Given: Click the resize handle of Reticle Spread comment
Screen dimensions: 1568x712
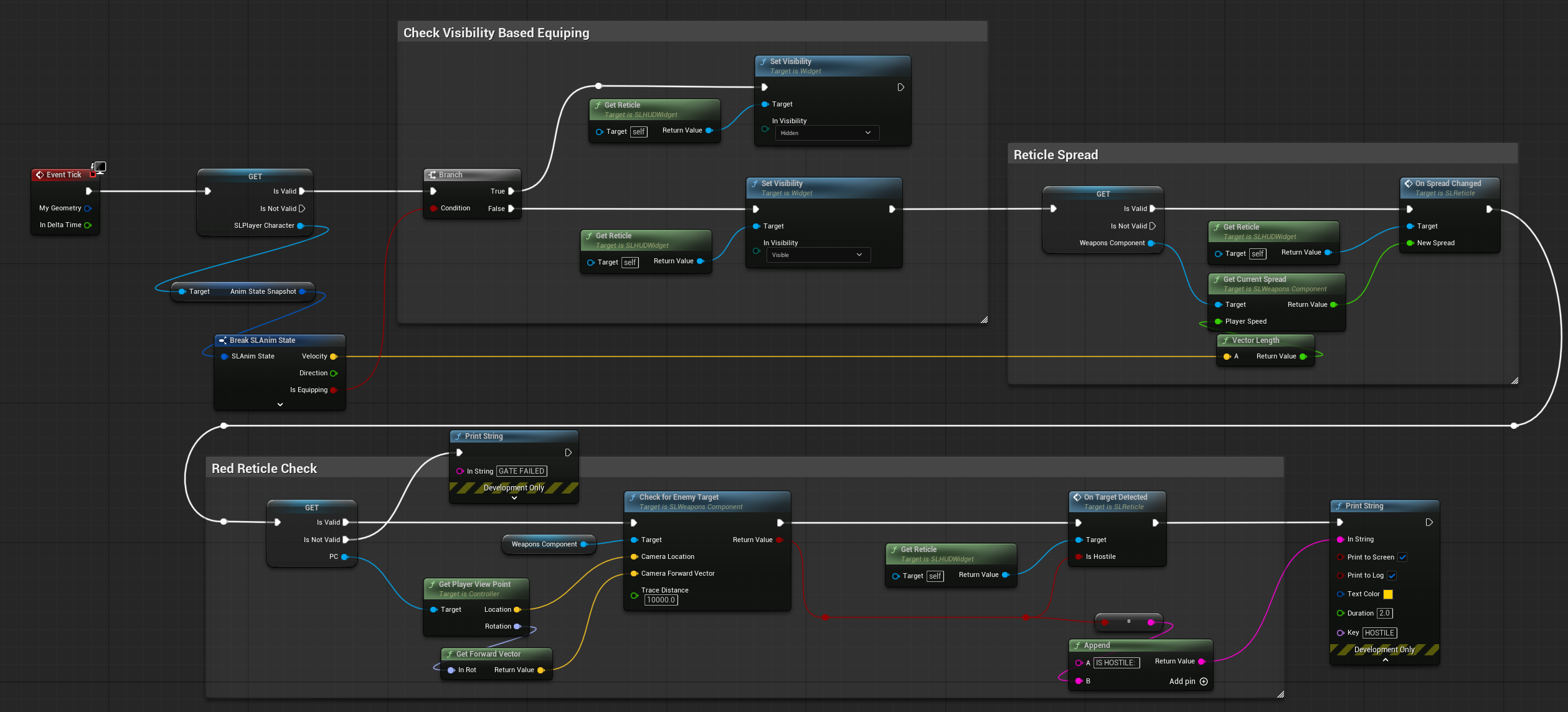Looking at the screenshot, I should click(1514, 381).
